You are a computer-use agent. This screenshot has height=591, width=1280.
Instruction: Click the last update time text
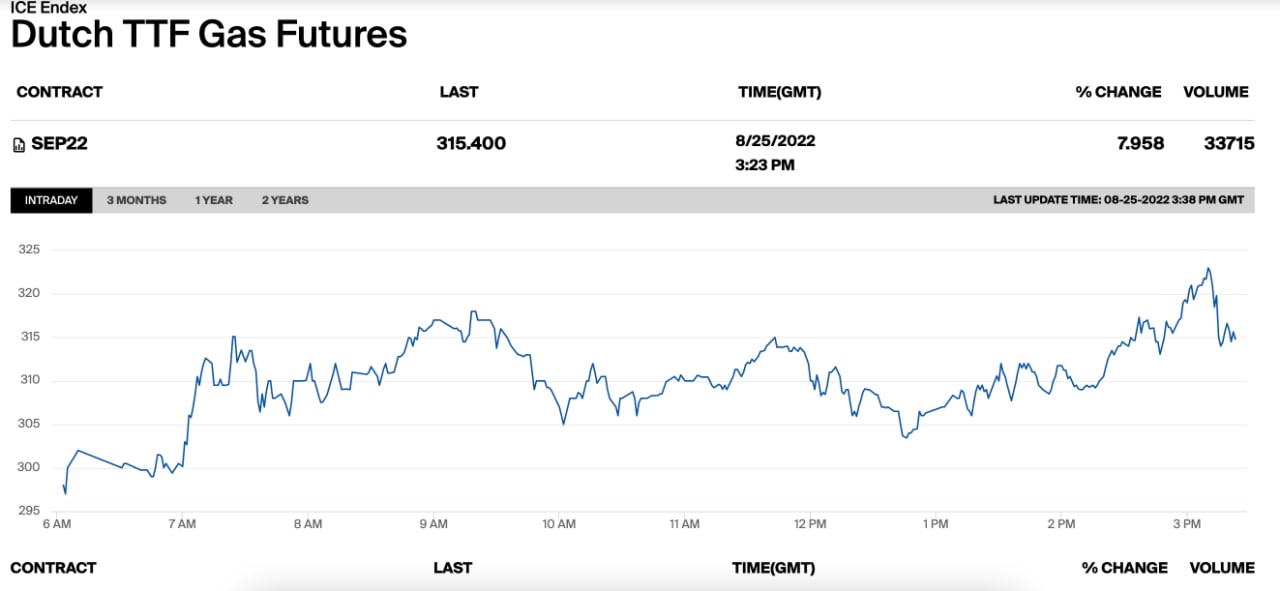click(x=1118, y=200)
